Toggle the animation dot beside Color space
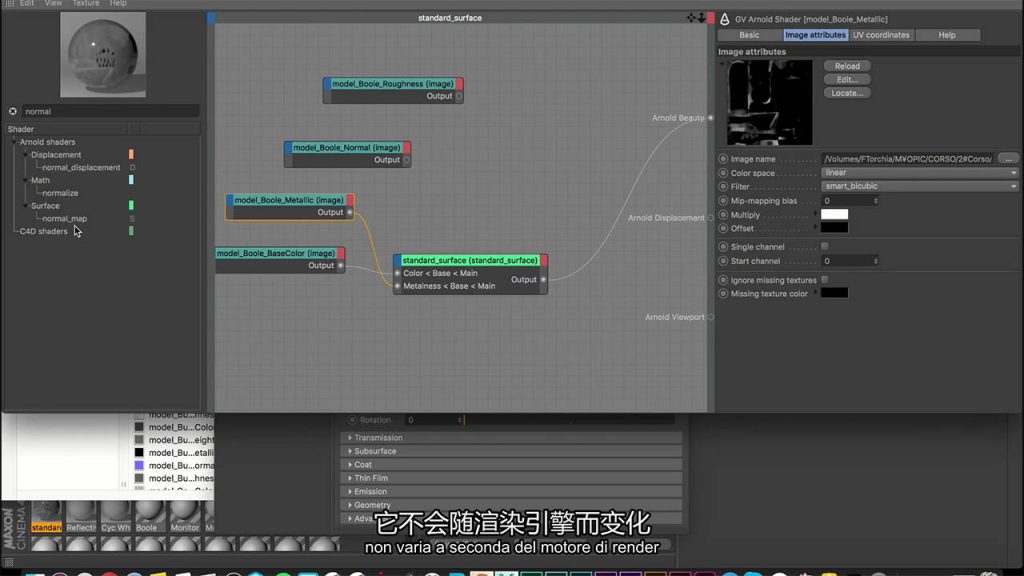This screenshot has height=576, width=1024. pos(723,173)
